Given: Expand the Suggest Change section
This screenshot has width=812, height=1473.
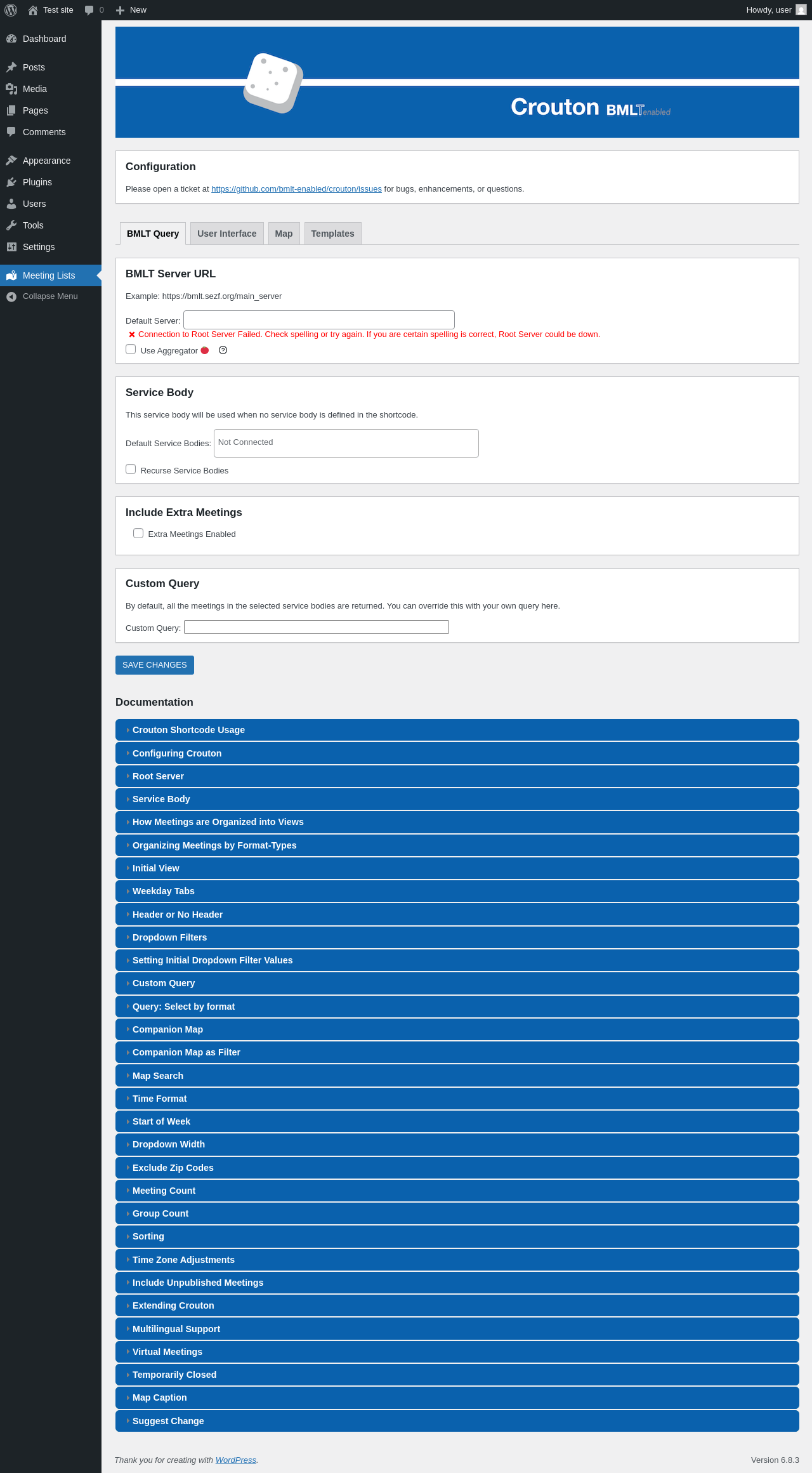Looking at the screenshot, I should tap(457, 1421).
